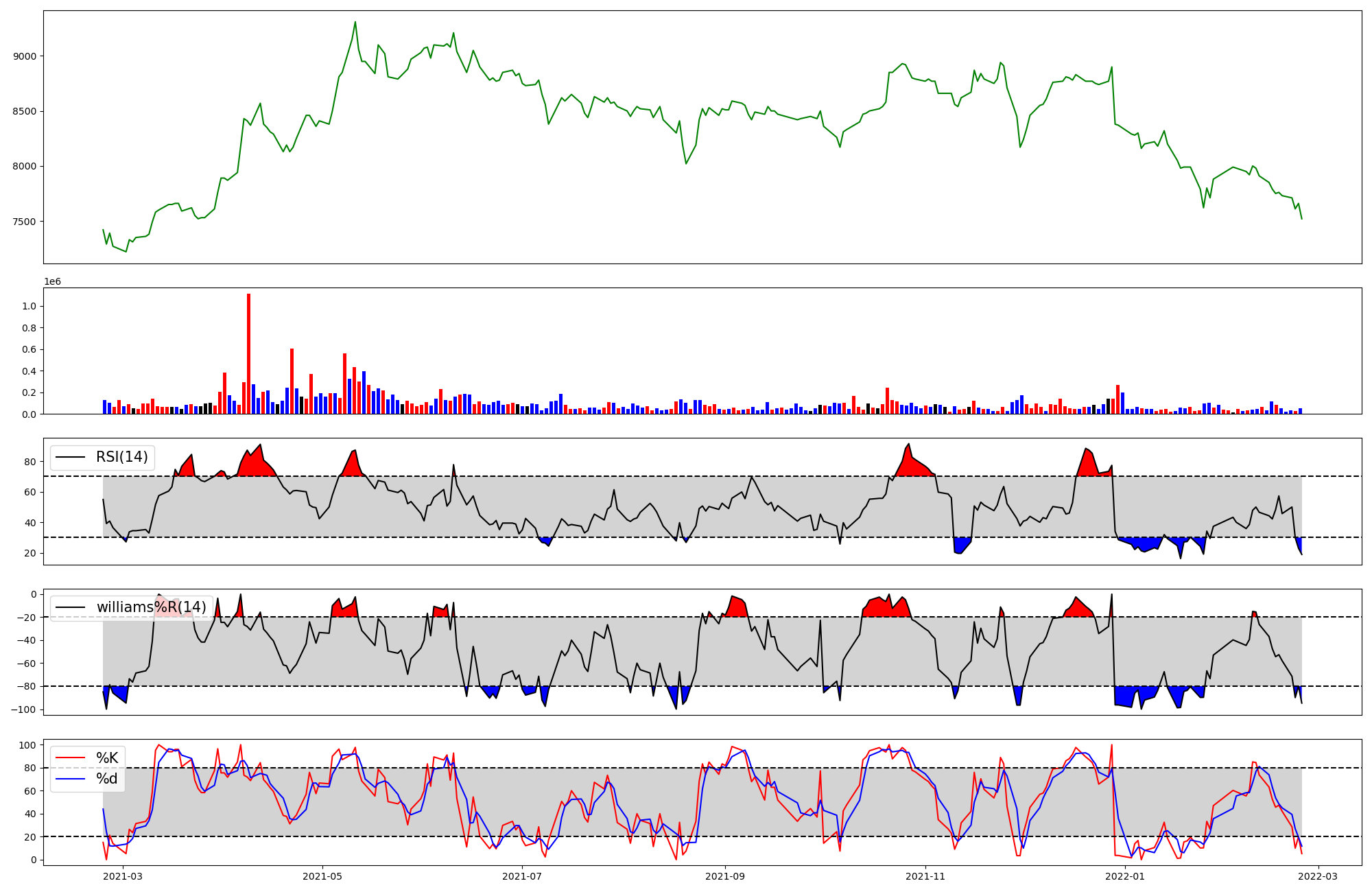Screen dimensions: 1372x892
Task: Click the 2021-11 x-axis date label
Action: click(x=925, y=876)
